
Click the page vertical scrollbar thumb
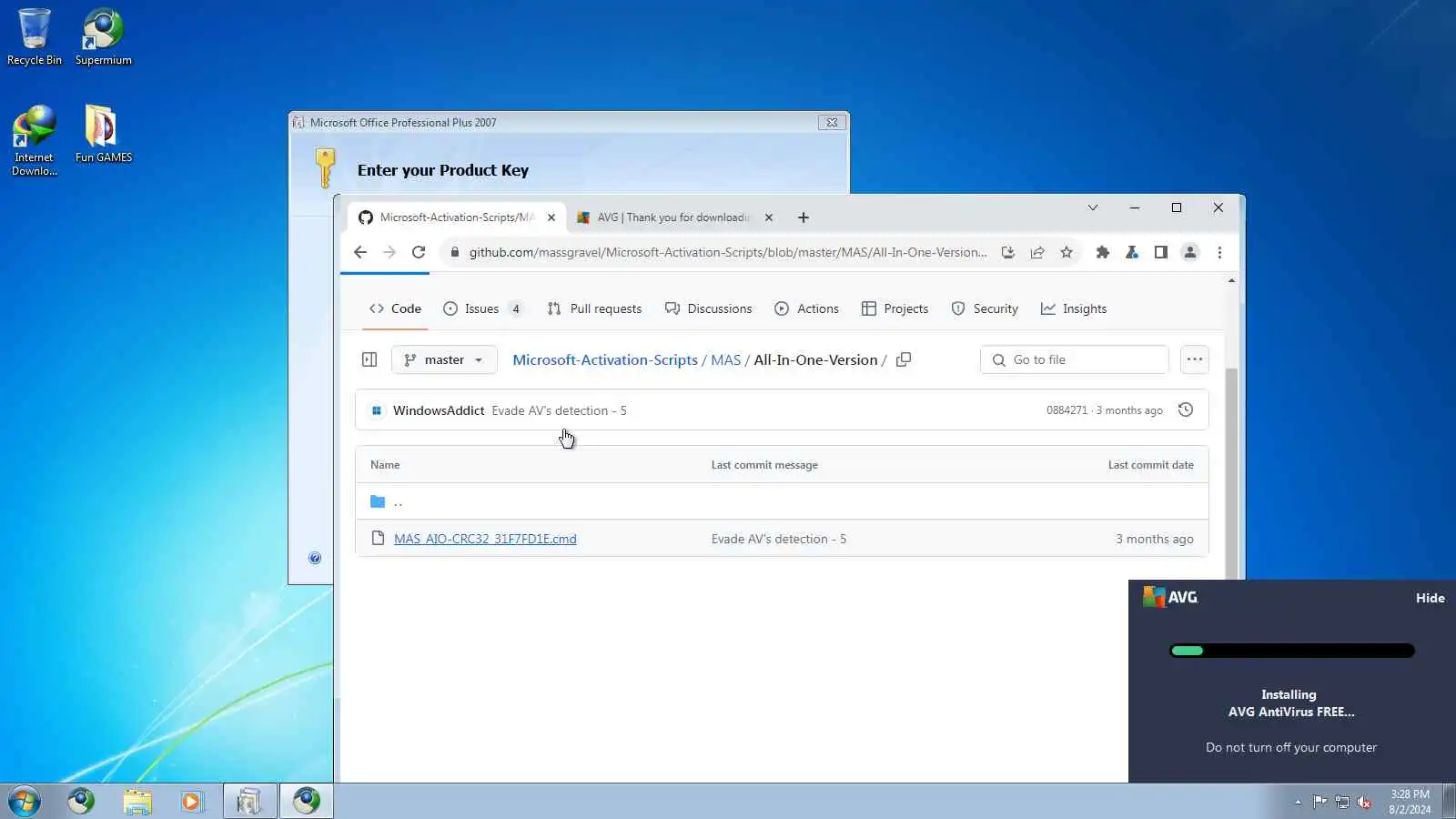click(1231, 473)
